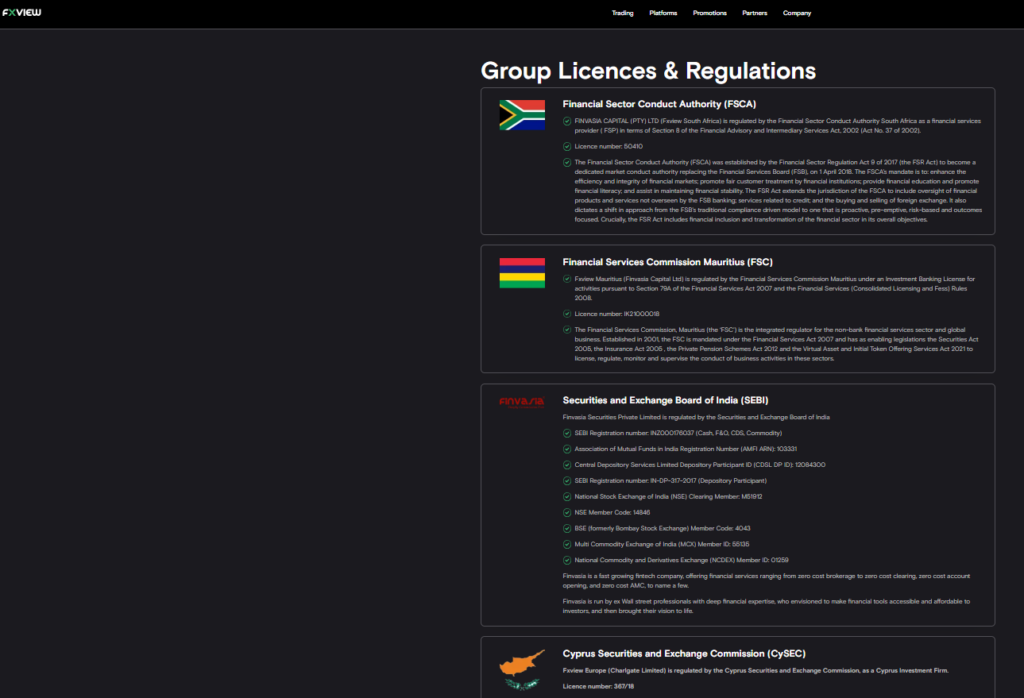Click check icon beside NSE Clearing Member line
1024x698 pixels.
coord(567,497)
